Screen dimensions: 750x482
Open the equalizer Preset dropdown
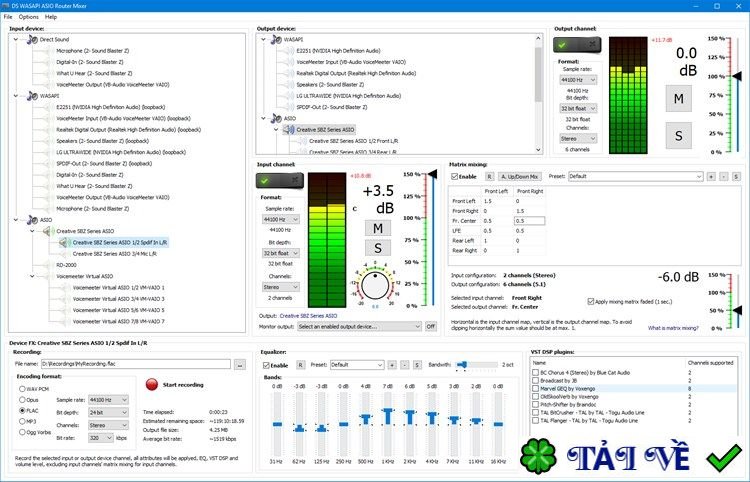357,365
